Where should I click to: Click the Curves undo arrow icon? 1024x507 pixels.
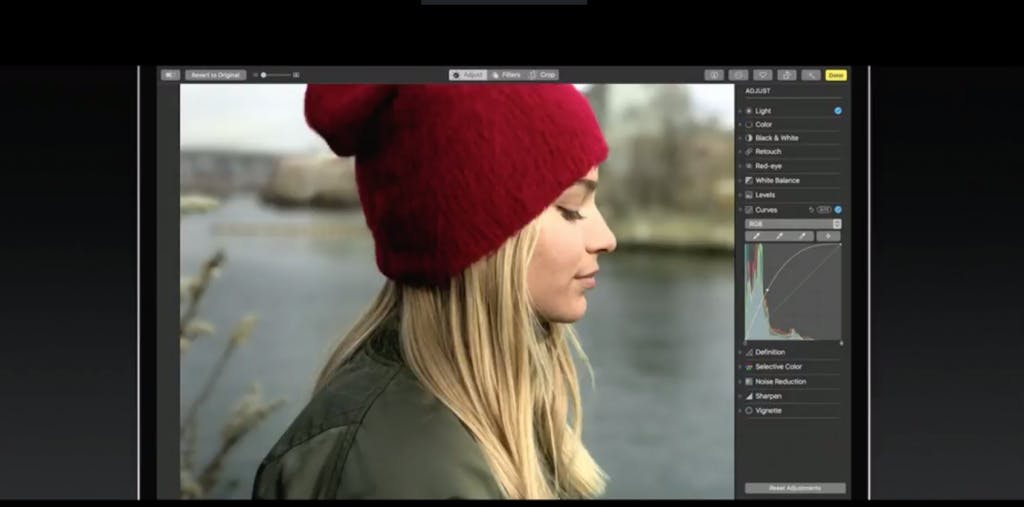click(811, 210)
